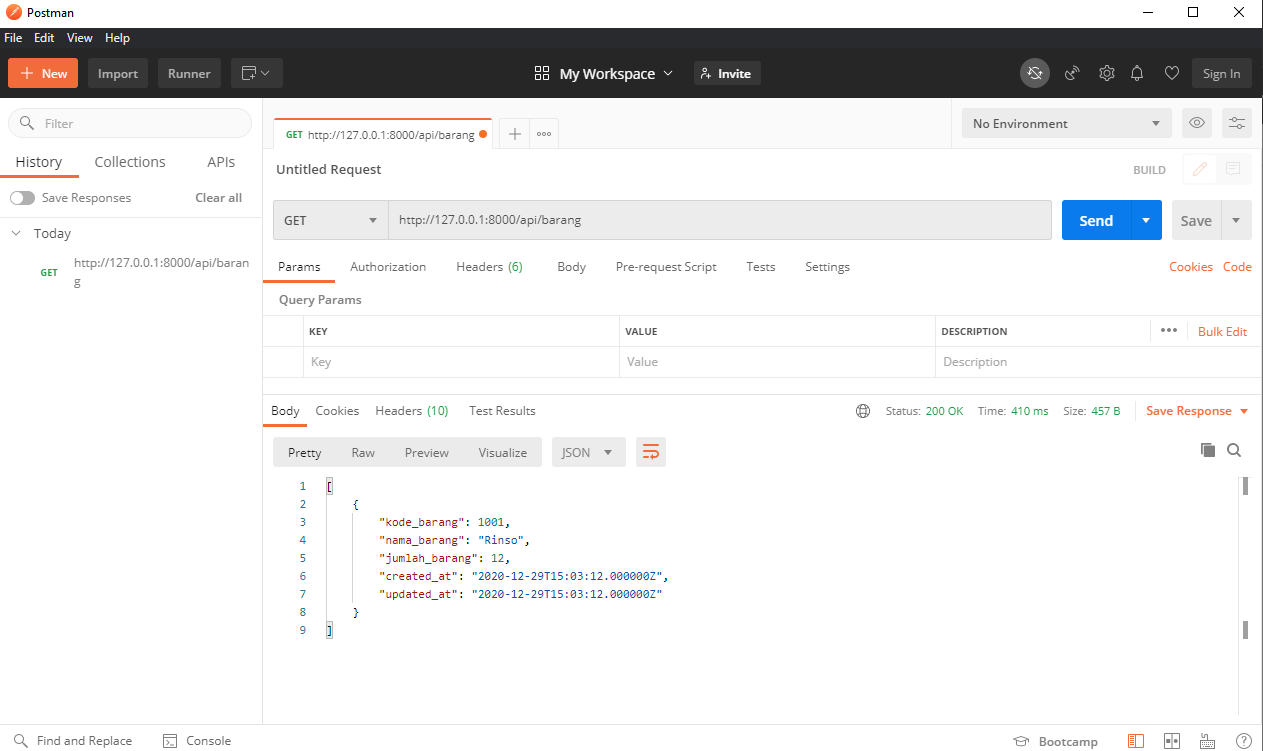Send the GET request

tap(1096, 220)
